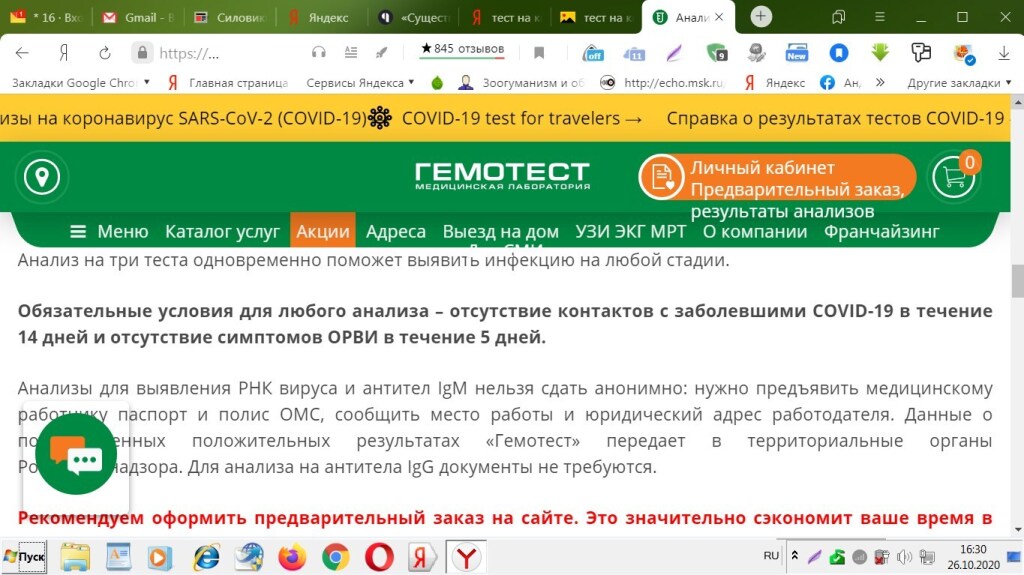This screenshot has width=1024, height=575.
Task: Click the page vertical scrollbar thumb
Action: pyautogui.click(x=1016, y=278)
